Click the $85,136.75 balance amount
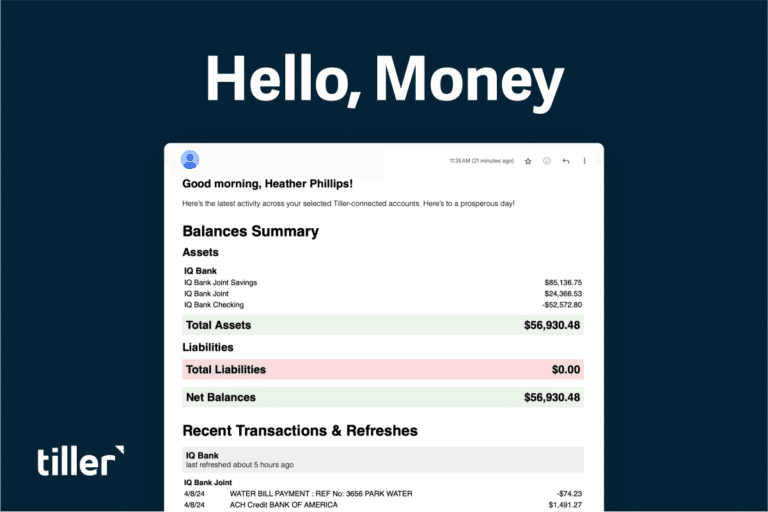768x512 pixels. coord(563,283)
